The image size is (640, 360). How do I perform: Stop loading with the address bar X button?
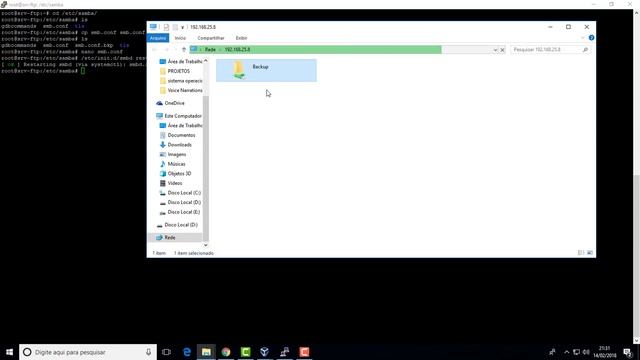coord(502,50)
